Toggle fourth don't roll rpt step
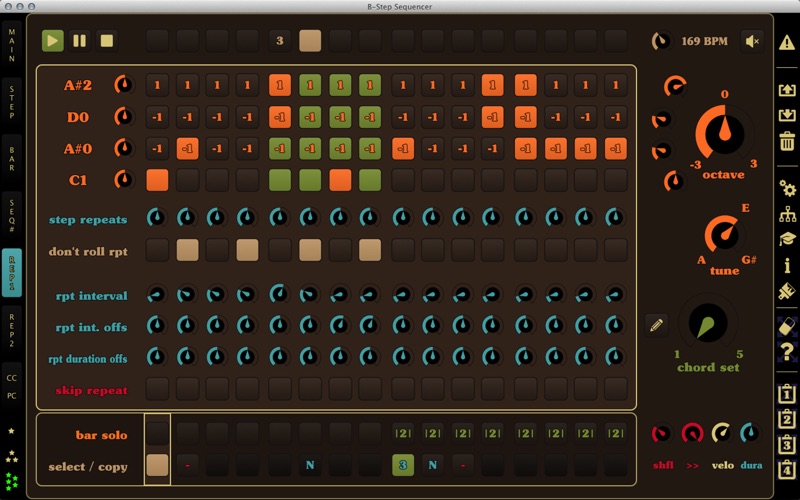The image size is (800, 500). click(x=247, y=251)
